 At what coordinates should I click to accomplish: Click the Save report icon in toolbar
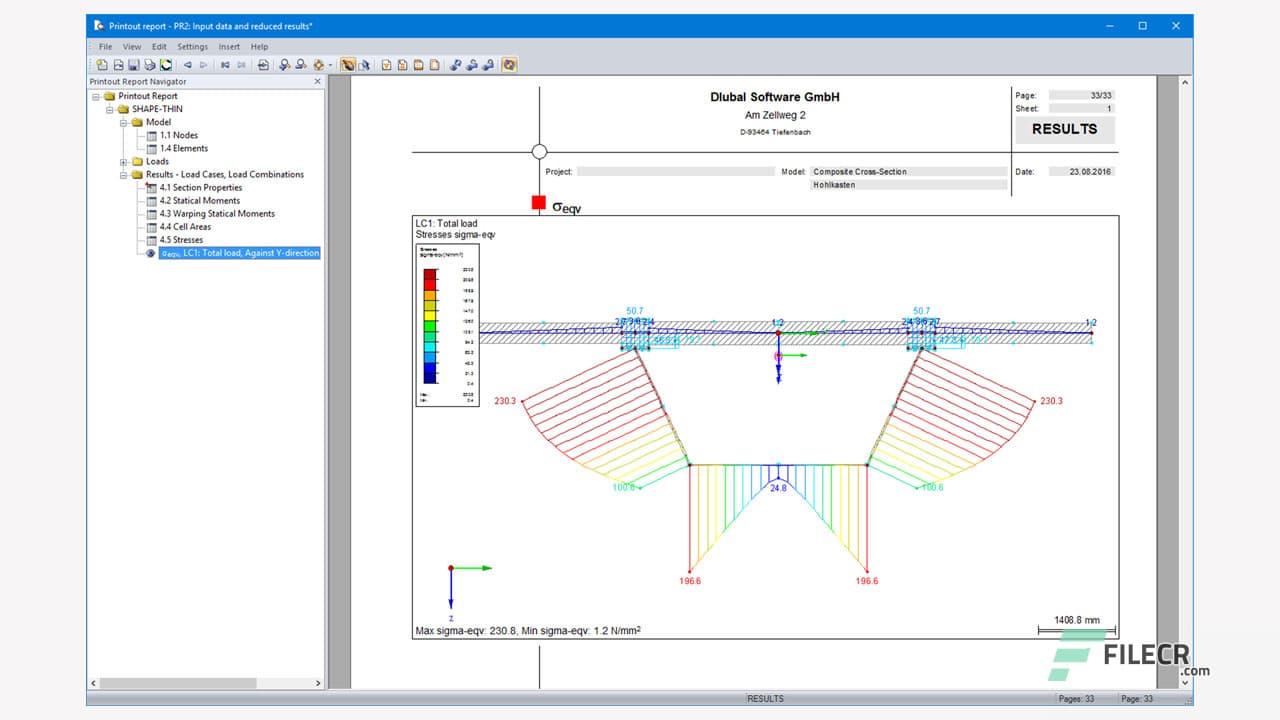pos(134,65)
